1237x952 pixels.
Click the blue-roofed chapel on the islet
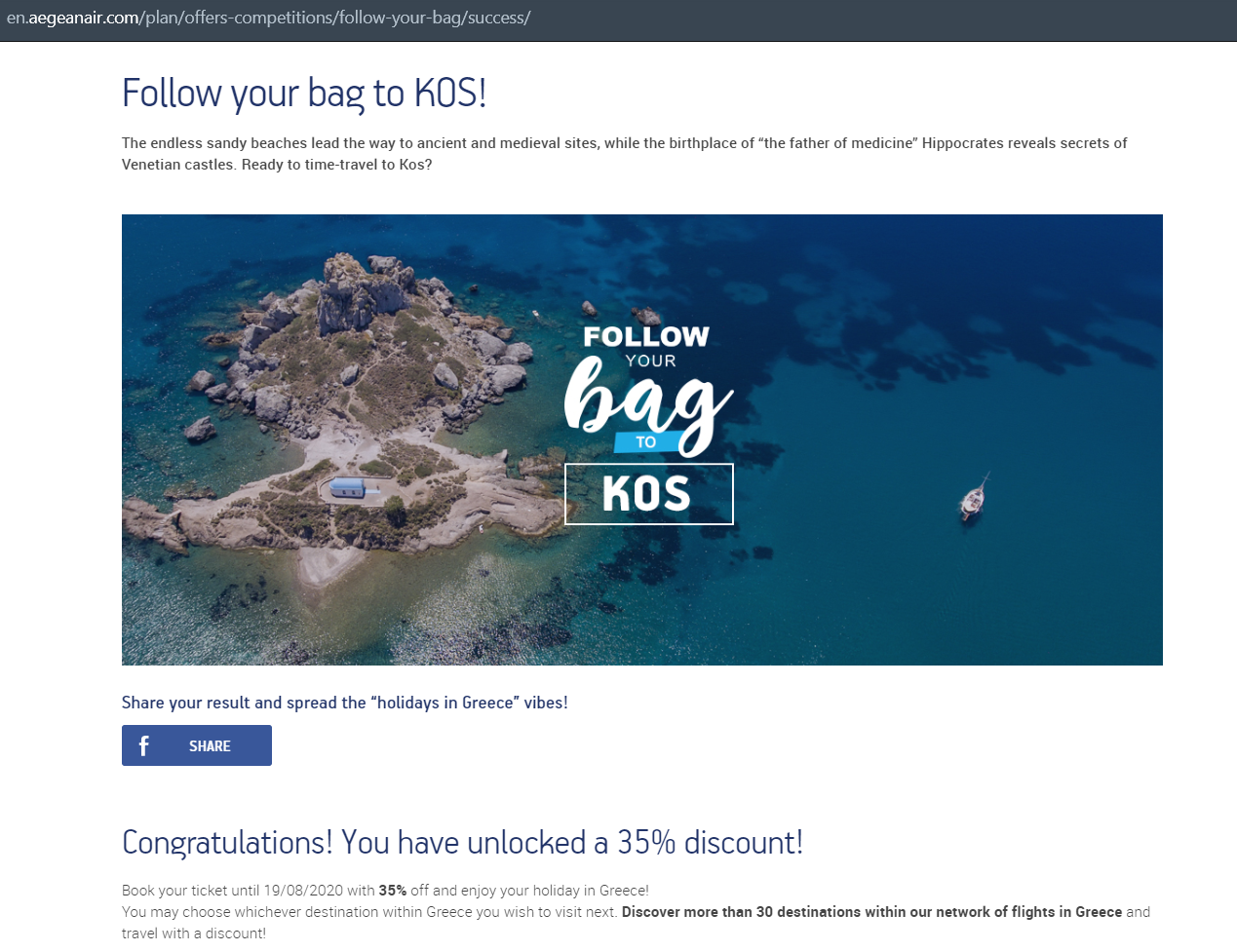[349, 487]
